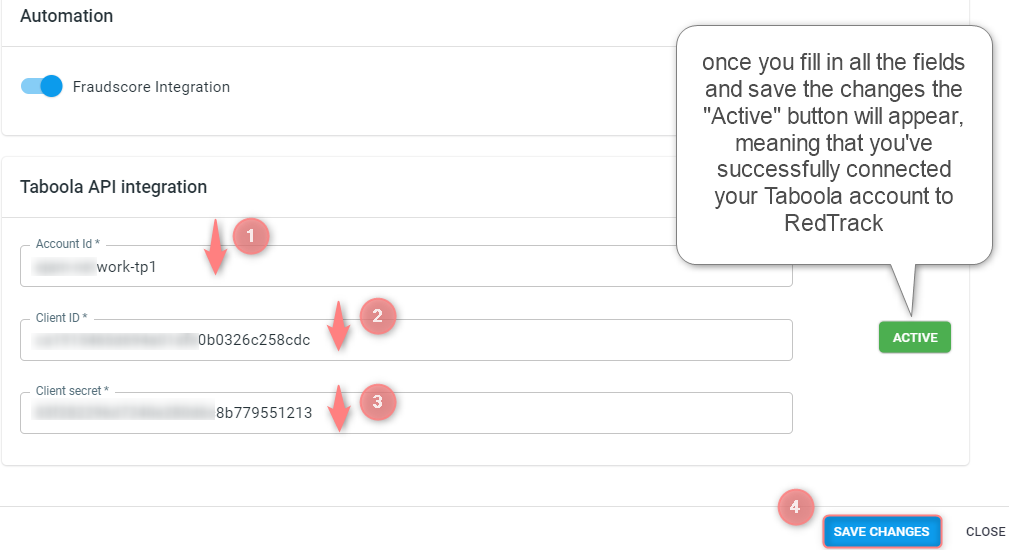Click the SAVE CHANGES button

point(881,531)
